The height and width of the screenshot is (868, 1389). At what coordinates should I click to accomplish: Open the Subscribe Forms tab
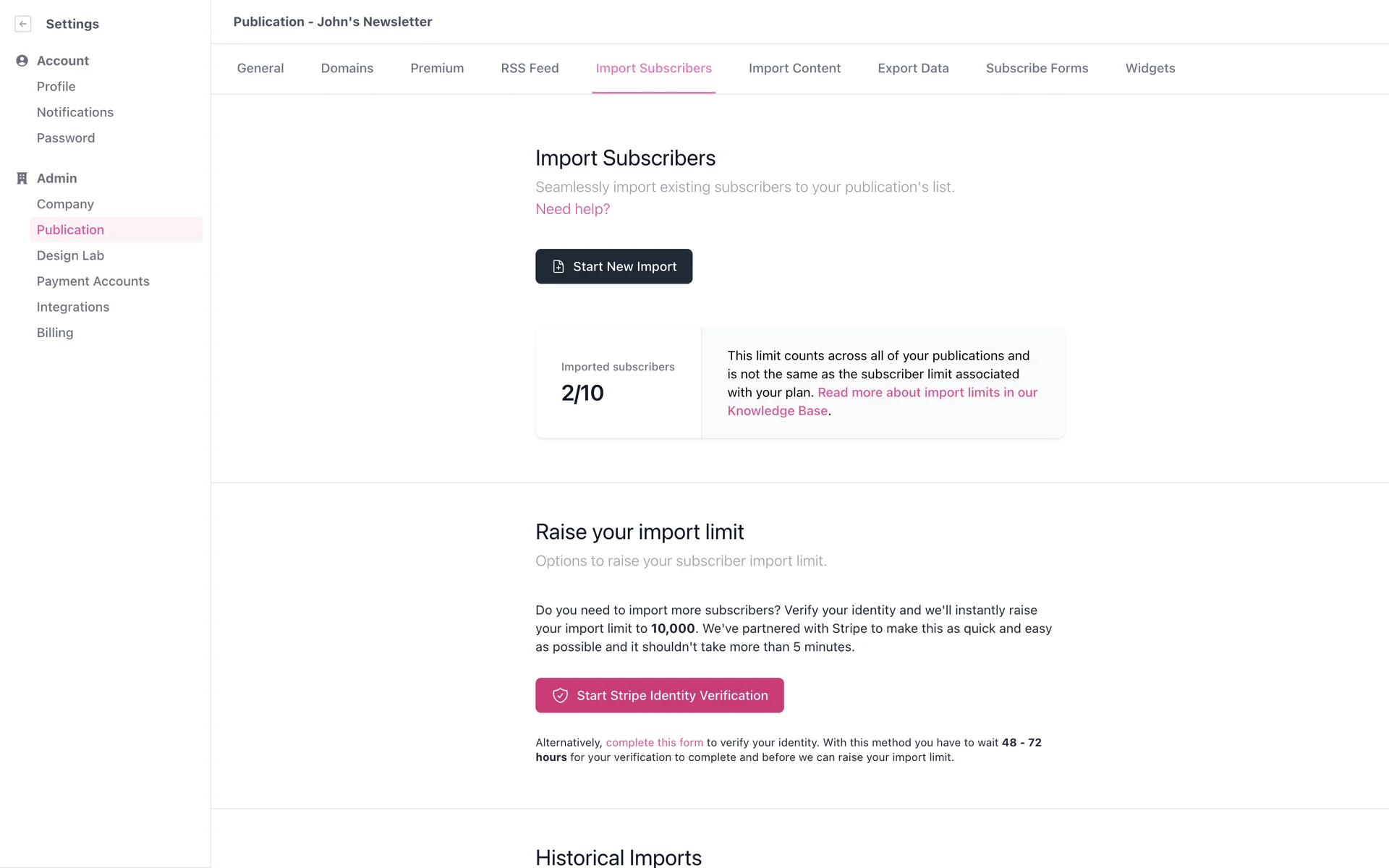coord(1037,68)
